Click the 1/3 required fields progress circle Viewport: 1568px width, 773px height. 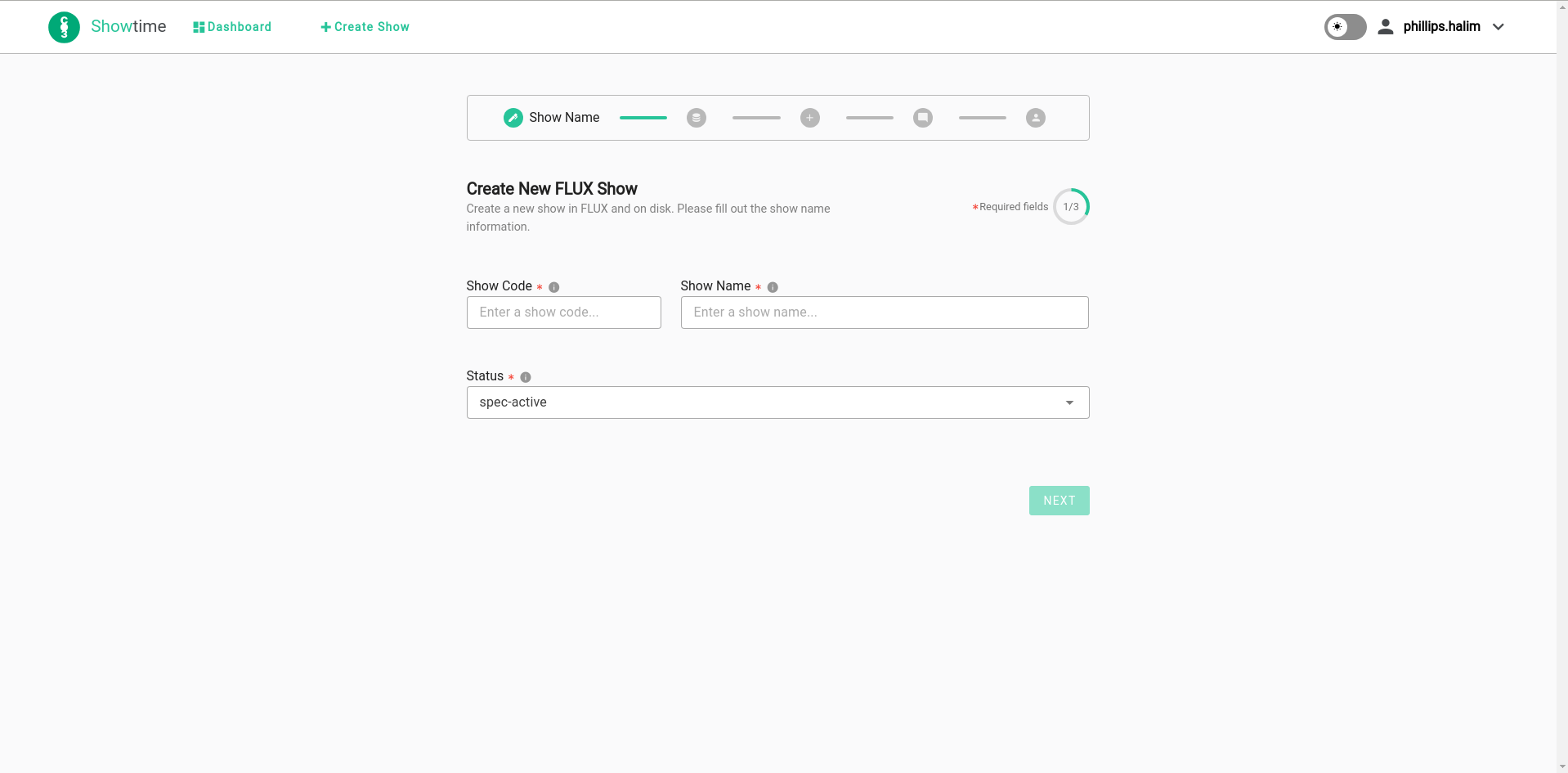[x=1070, y=207]
